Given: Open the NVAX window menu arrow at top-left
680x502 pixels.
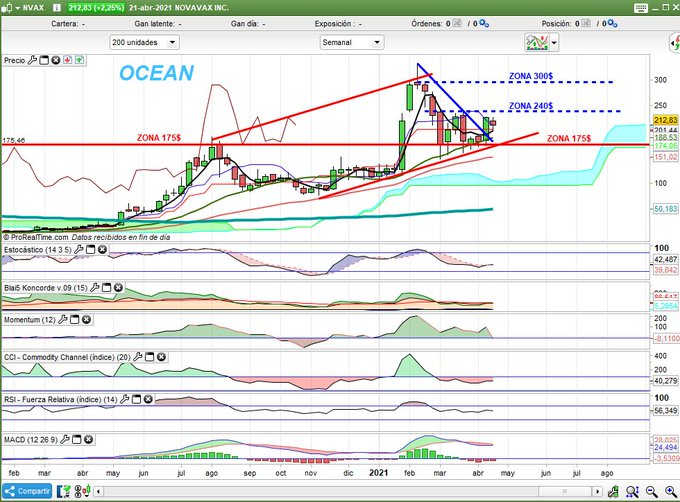Looking at the screenshot, I should pyautogui.click(x=18, y=8).
